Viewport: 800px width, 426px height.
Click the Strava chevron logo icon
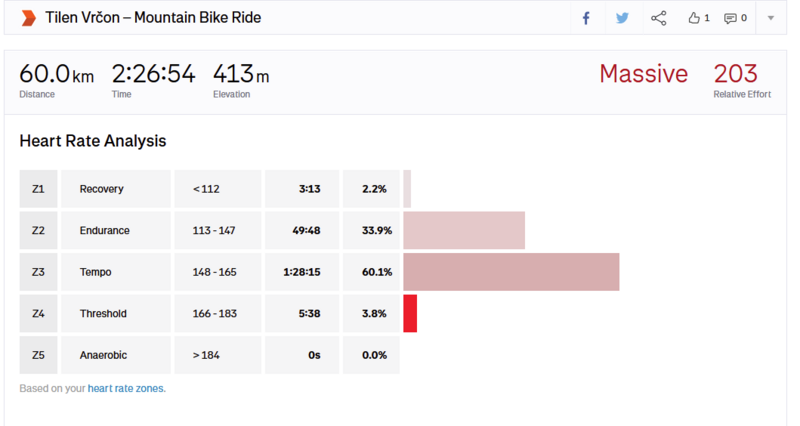[x=28, y=18]
